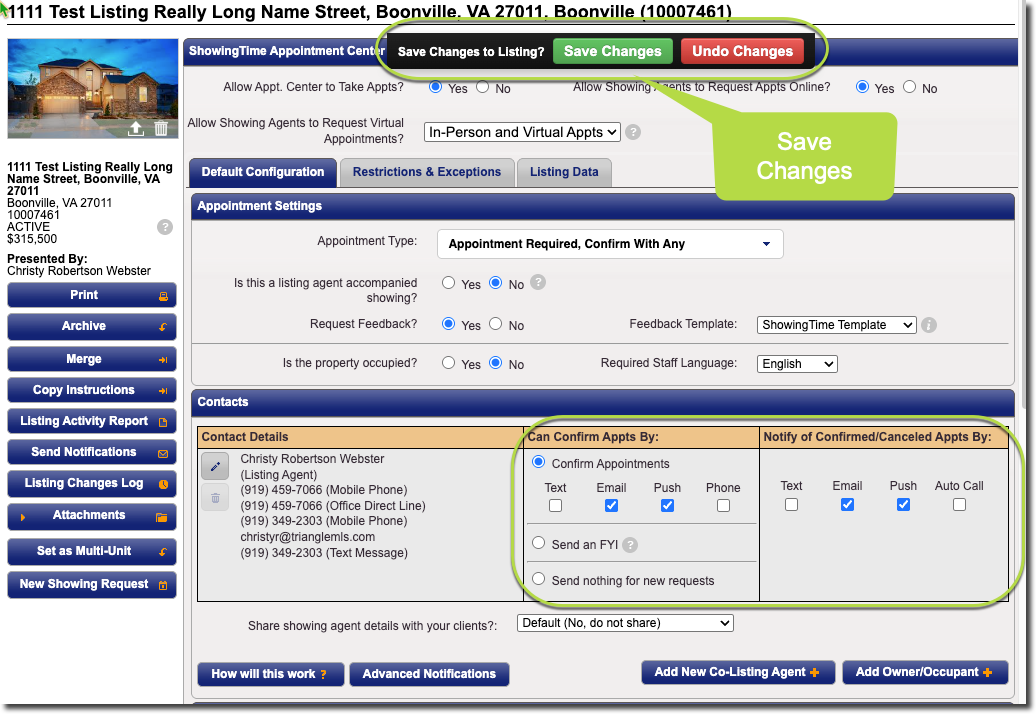This screenshot has height=714, width=1036.
Task: Click clock icon on Listing Changes Log
Action: click(163, 484)
